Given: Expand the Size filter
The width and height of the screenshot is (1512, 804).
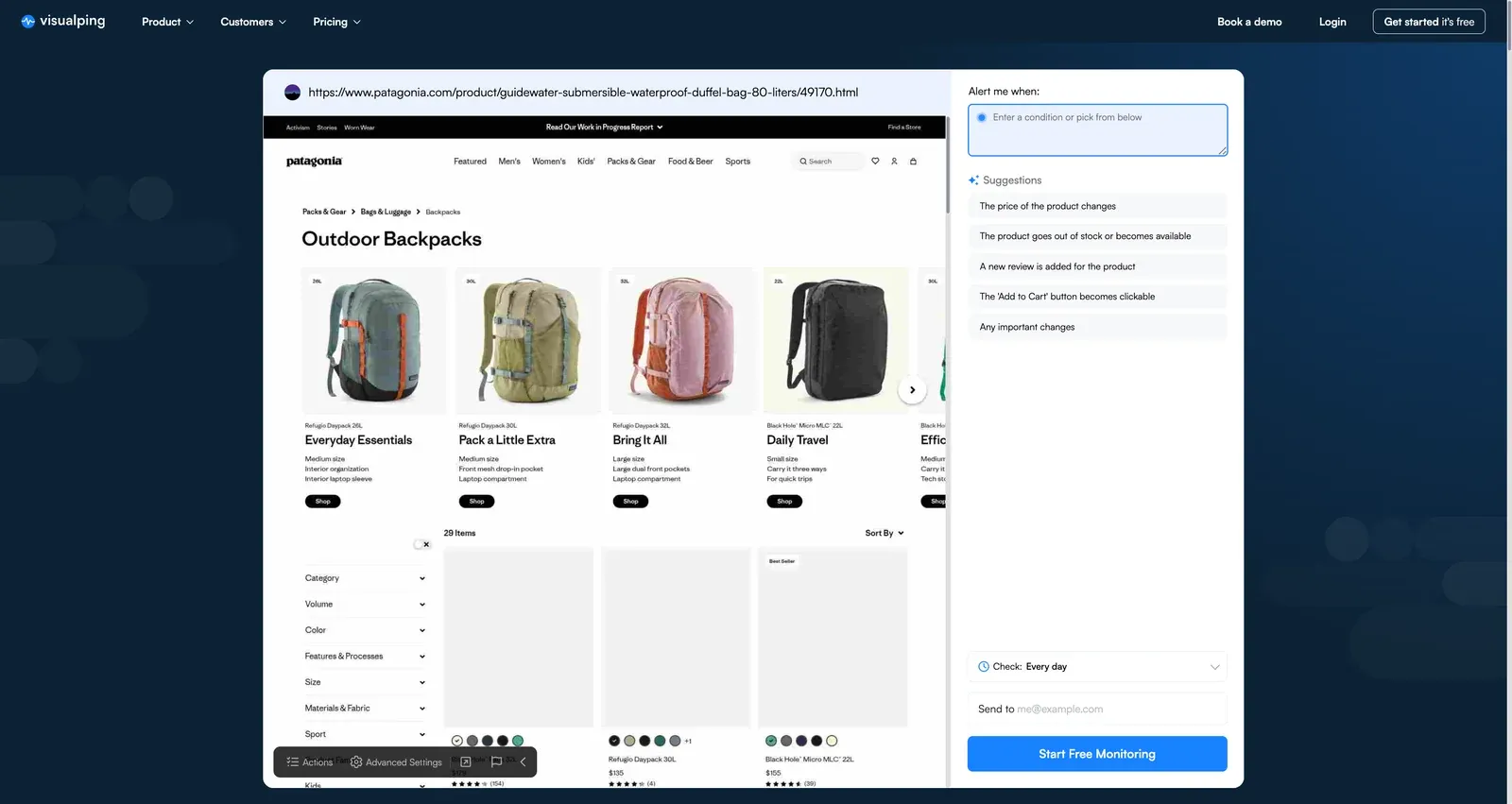Looking at the screenshot, I should click(365, 682).
